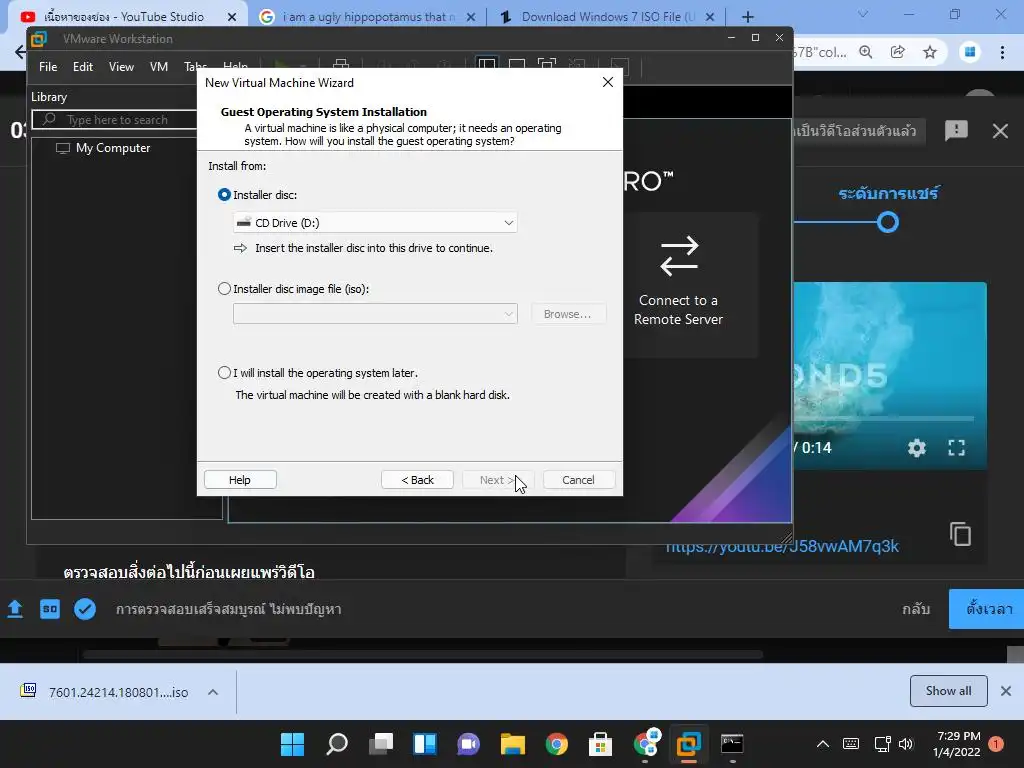Screen dimensions: 1024x768
Task: Open Chat app from taskbar
Action: pos(468,744)
